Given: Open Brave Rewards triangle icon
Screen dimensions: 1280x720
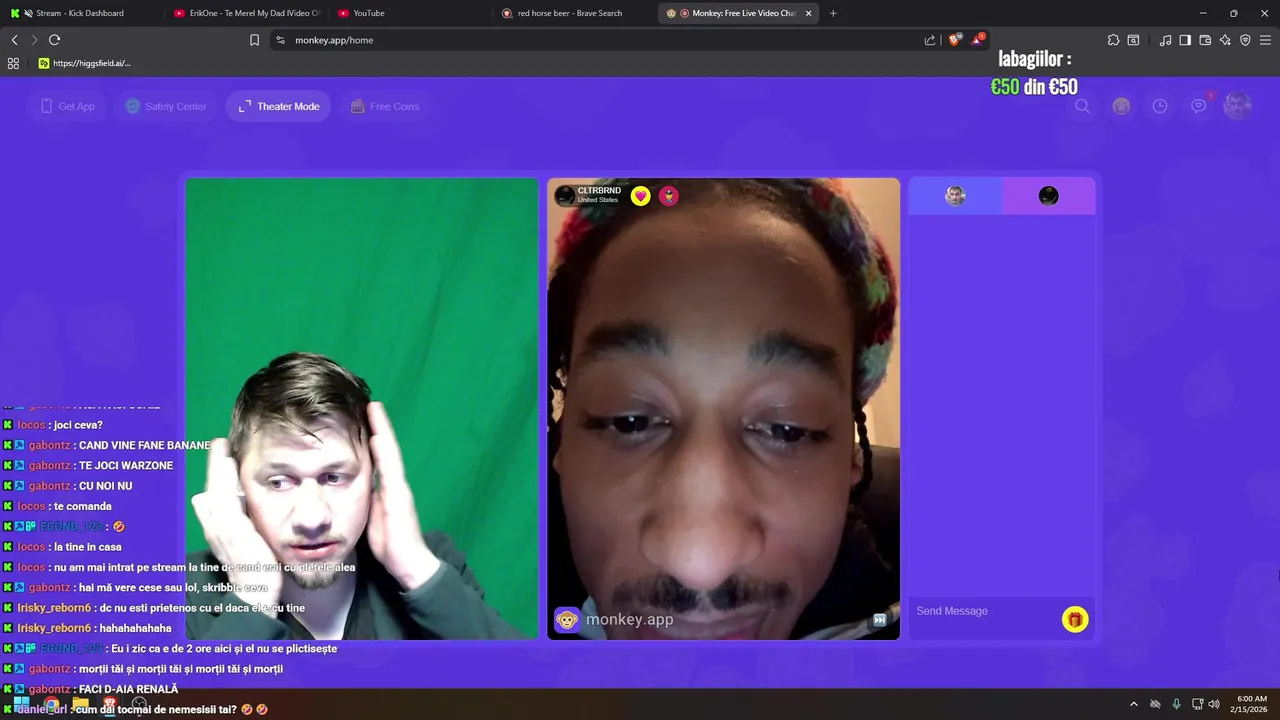Looking at the screenshot, I should pyautogui.click(x=977, y=40).
